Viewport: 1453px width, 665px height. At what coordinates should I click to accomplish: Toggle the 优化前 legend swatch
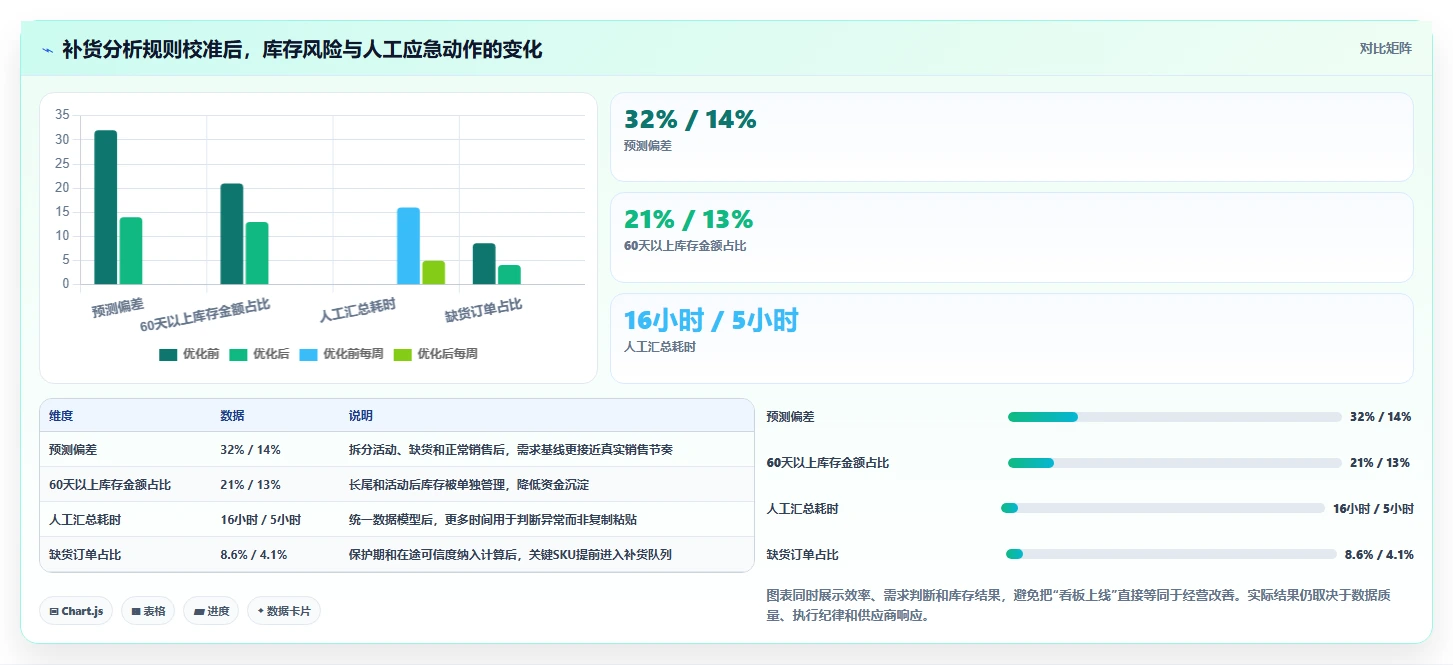pyautogui.click(x=167, y=354)
